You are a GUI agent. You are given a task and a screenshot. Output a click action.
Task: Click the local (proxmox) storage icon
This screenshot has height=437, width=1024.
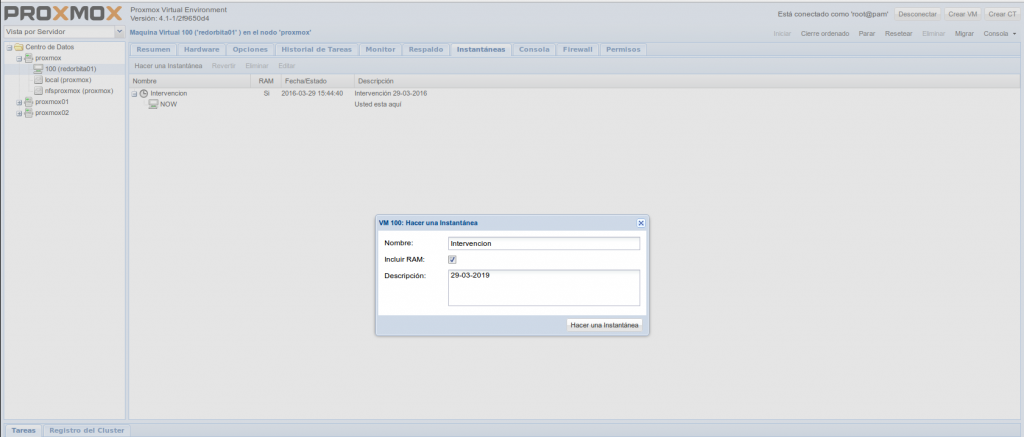click(x=38, y=80)
